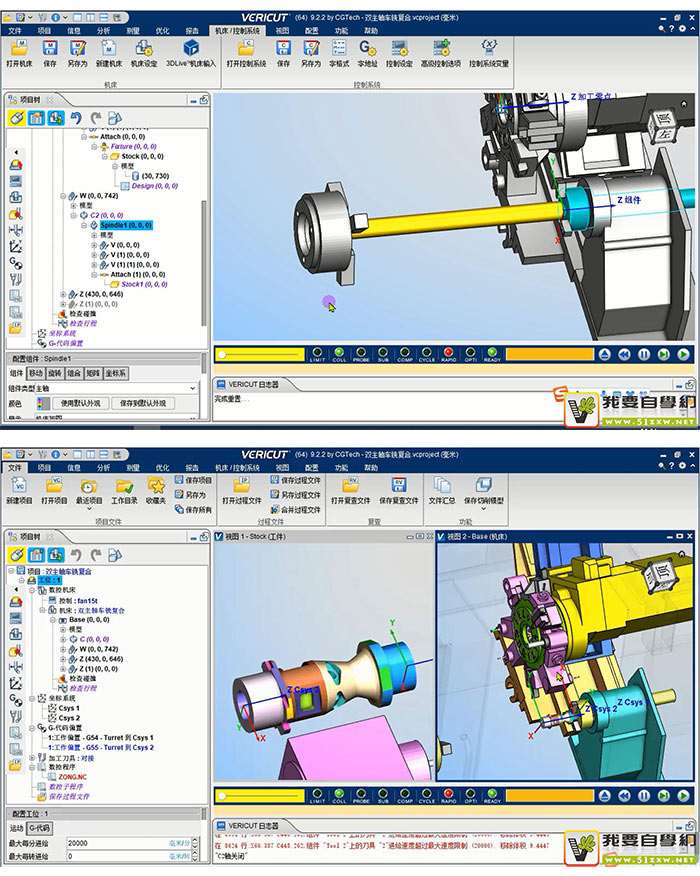
Task: Open 优化 menu tab in upper window
Action: (x=163, y=31)
